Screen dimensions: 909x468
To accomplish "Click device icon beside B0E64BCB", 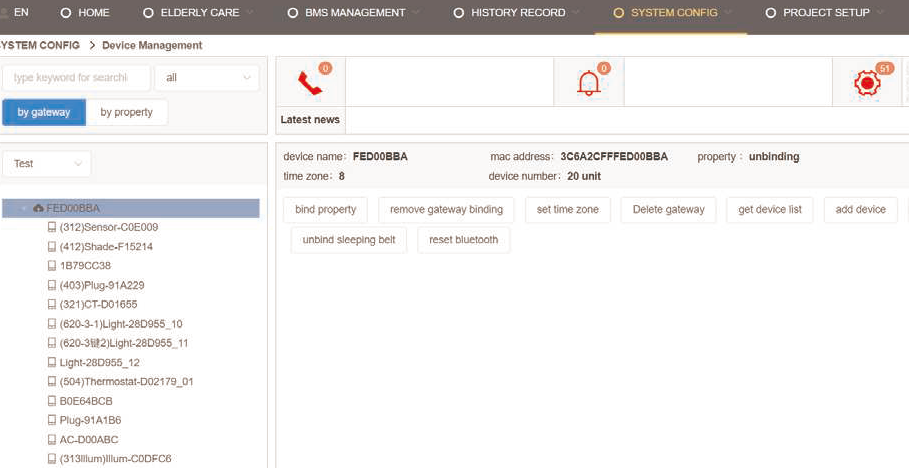I will (x=52, y=401).
